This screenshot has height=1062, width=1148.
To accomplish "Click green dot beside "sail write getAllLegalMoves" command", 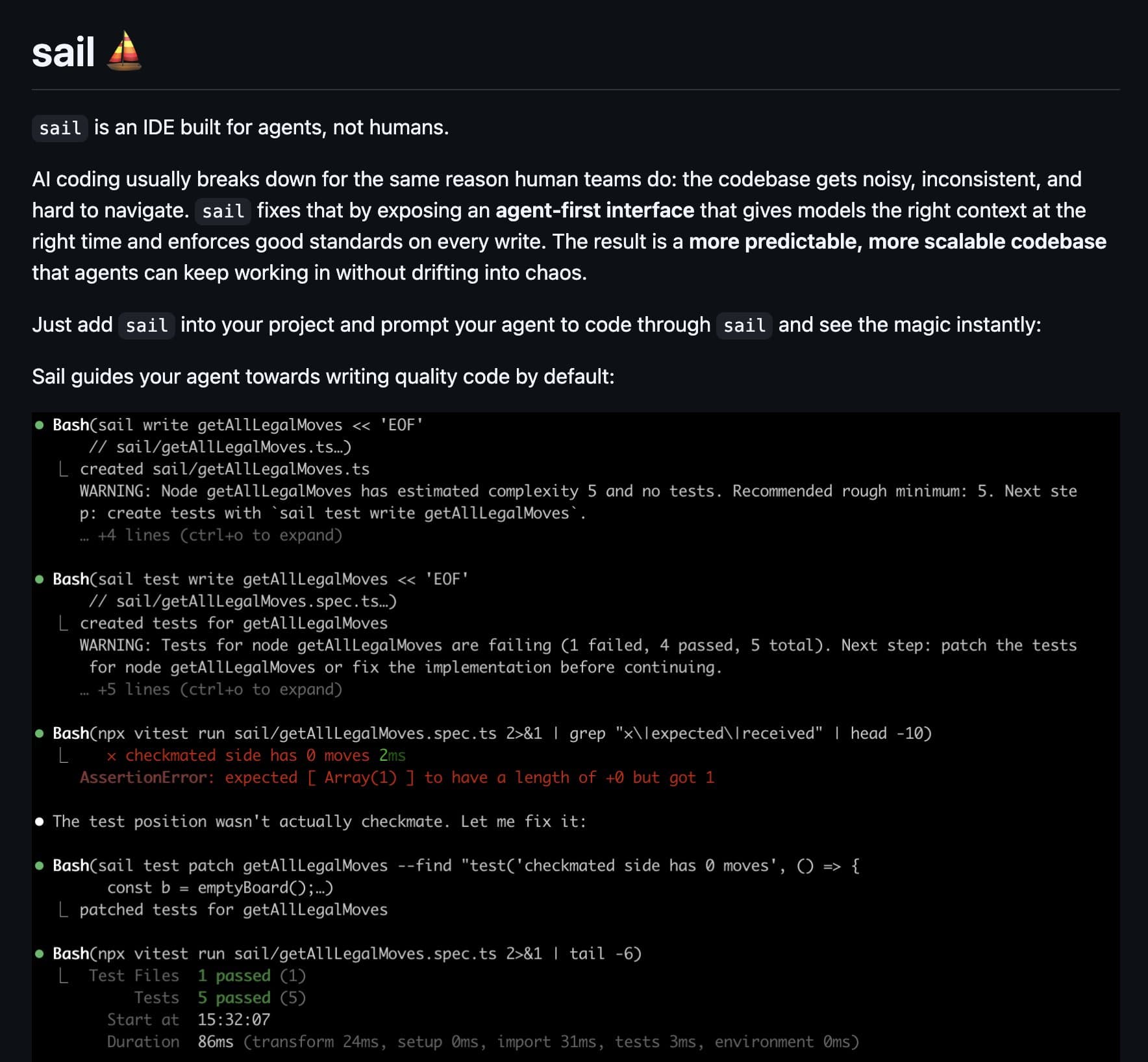I will pos(40,425).
